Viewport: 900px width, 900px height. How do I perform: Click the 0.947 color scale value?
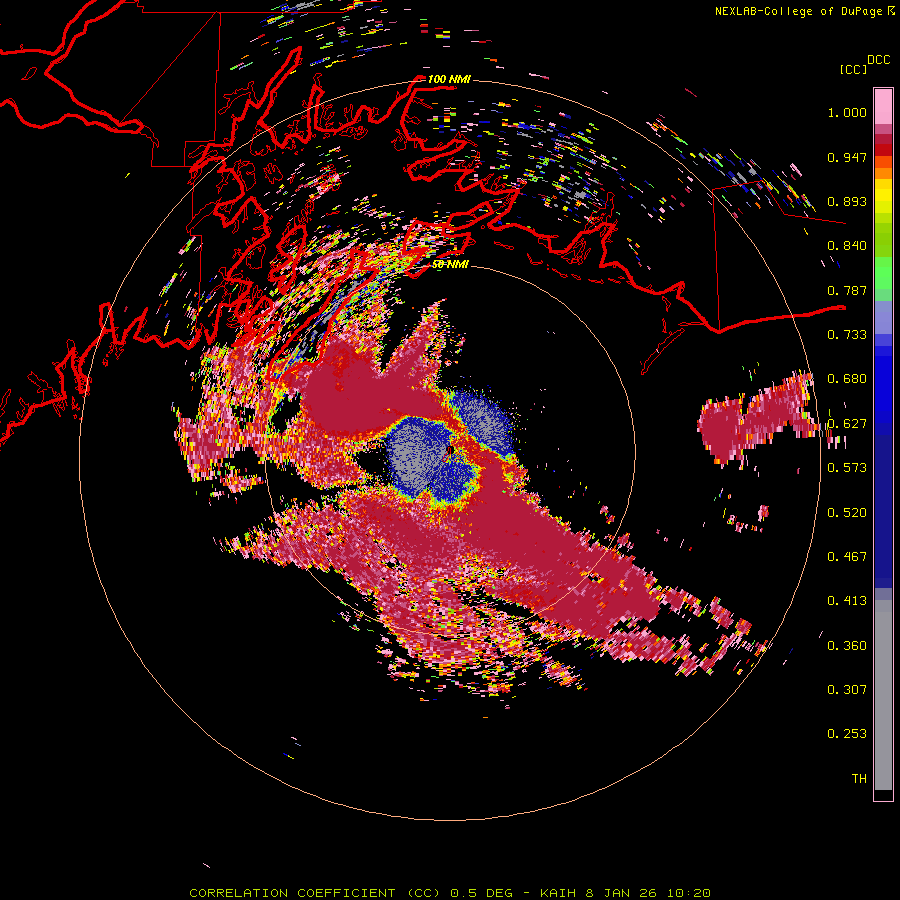(x=847, y=157)
